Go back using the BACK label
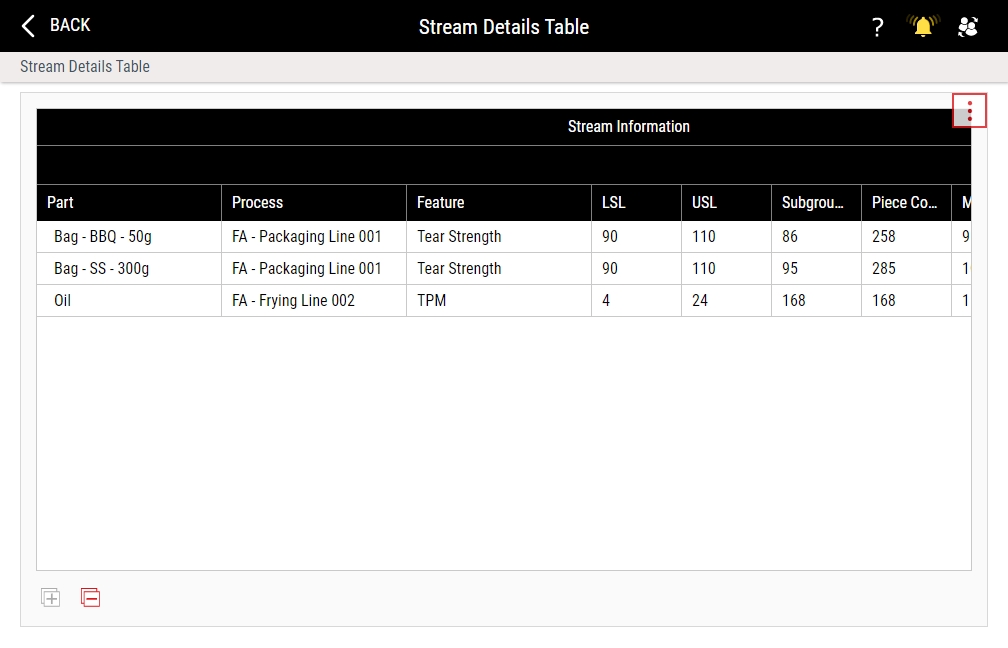This screenshot has width=1008, height=648. [70, 25]
